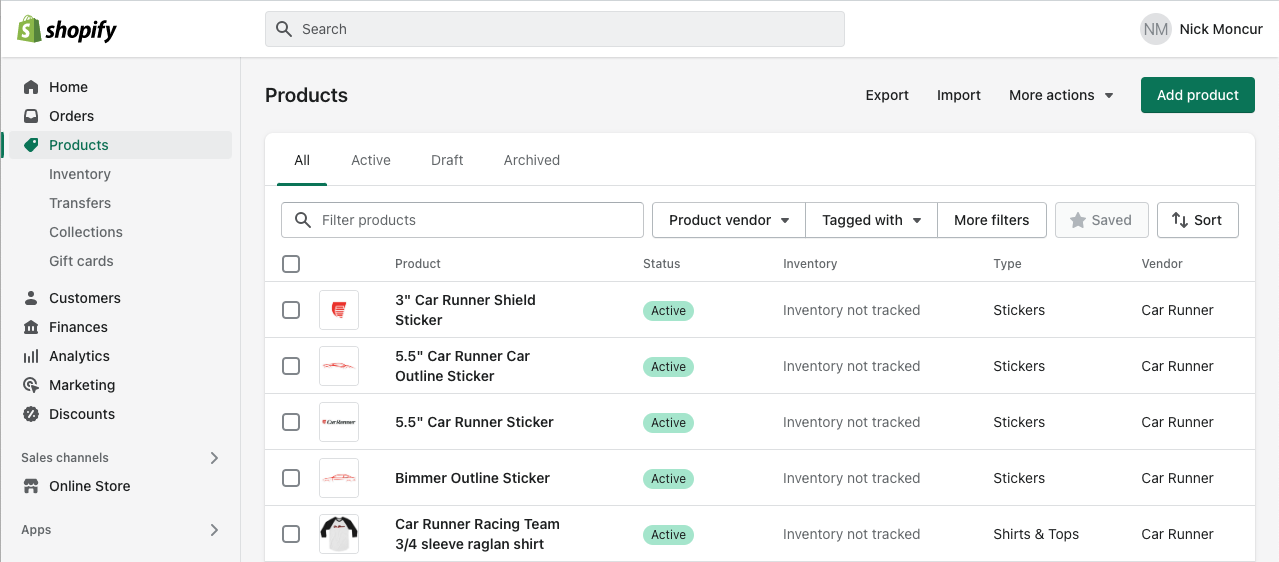Switch to the Archived tab
1279x562 pixels.
[532, 160]
